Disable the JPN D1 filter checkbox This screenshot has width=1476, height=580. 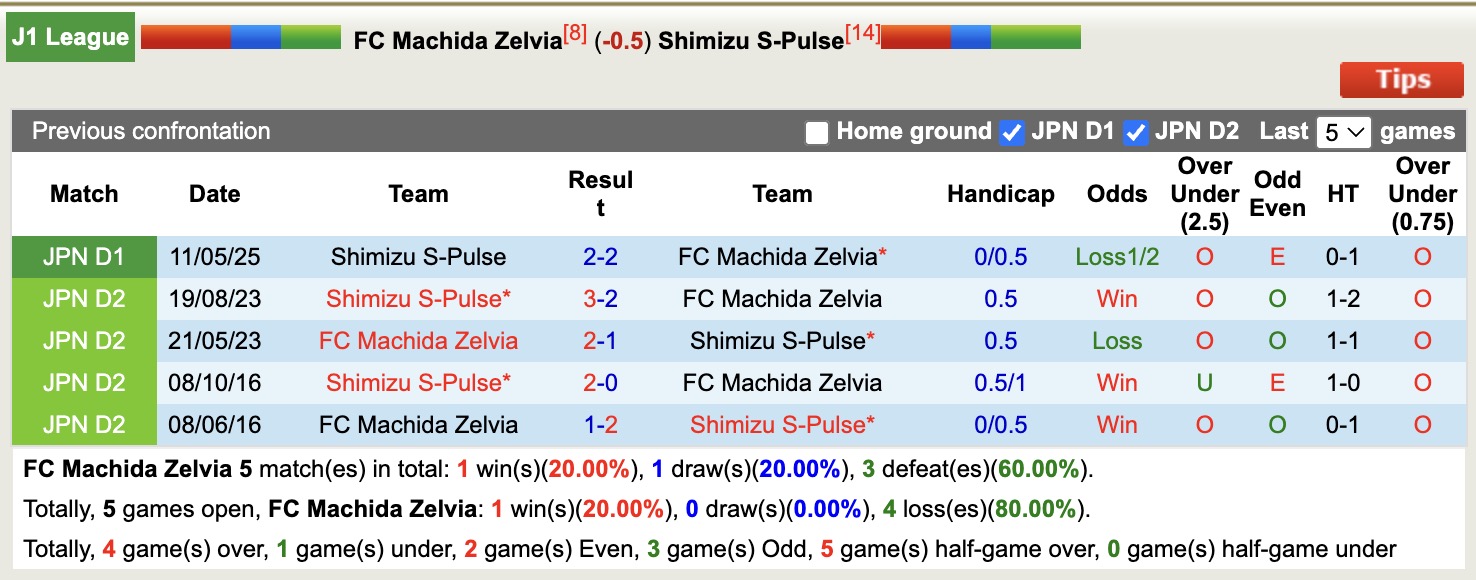1011,131
